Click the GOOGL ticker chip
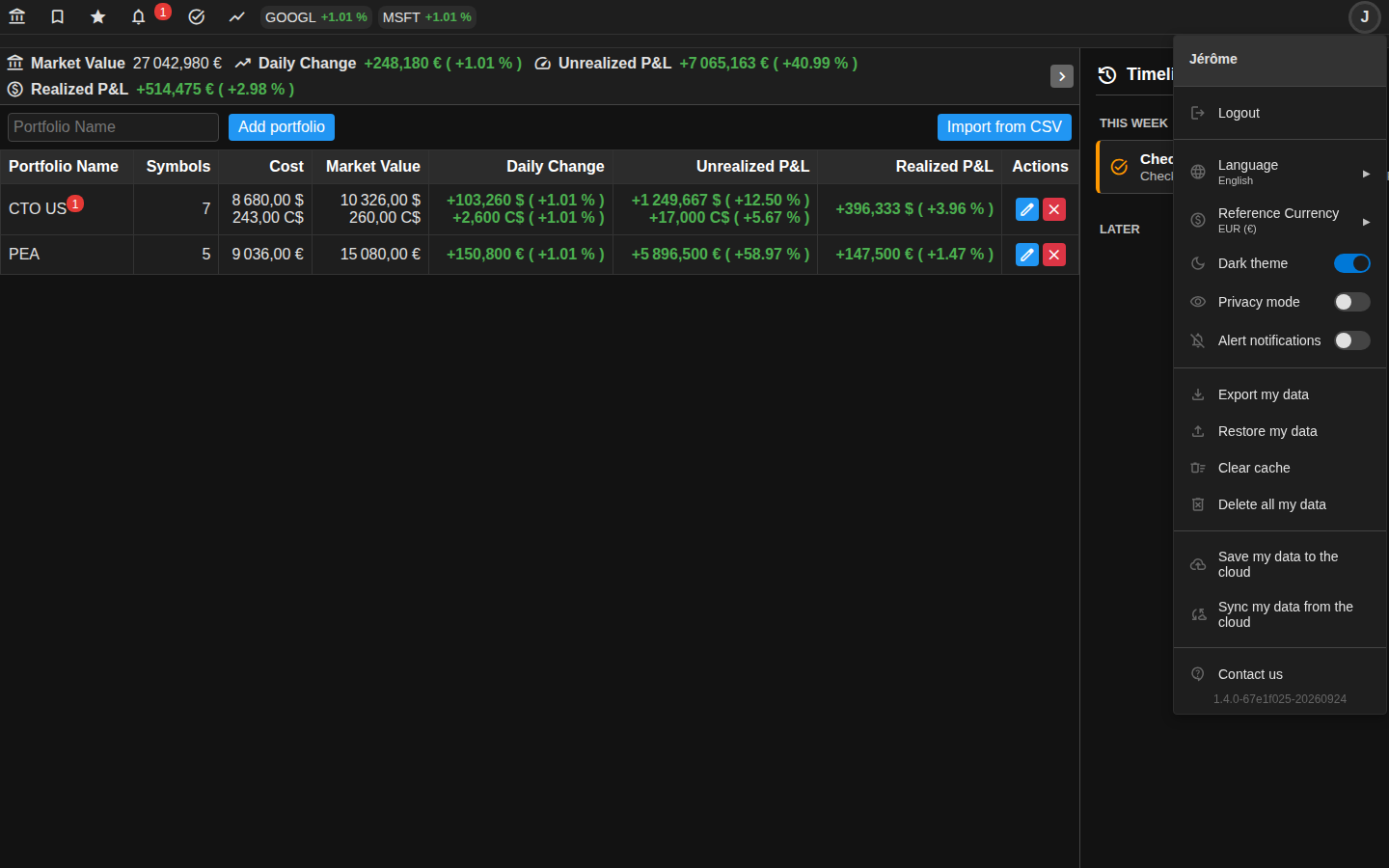The width and height of the screenshot is (1389, 868). 315,17
